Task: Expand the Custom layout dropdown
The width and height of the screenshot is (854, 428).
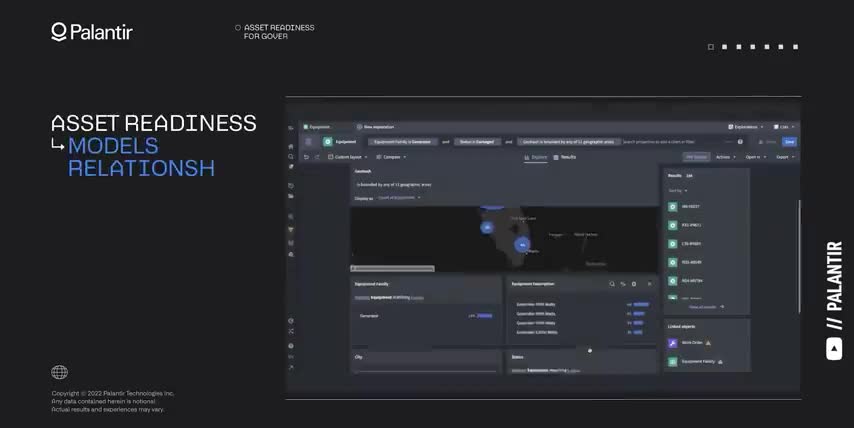Action: tap(347, 157)
